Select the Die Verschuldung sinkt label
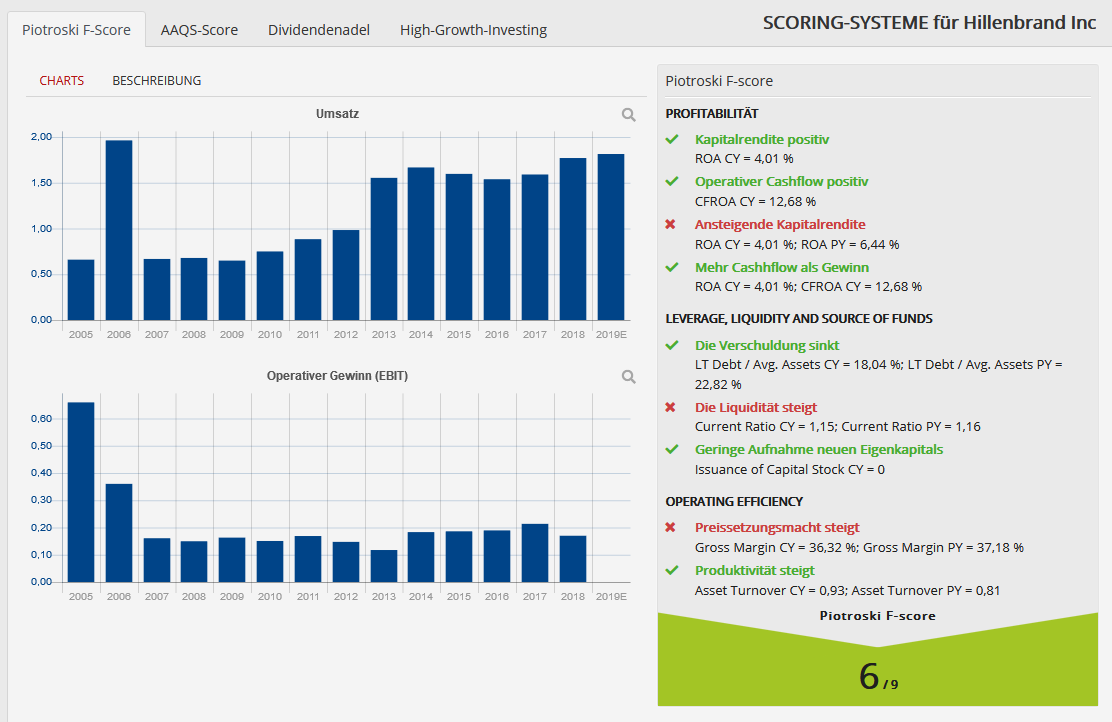 click(x=767, y=345)
